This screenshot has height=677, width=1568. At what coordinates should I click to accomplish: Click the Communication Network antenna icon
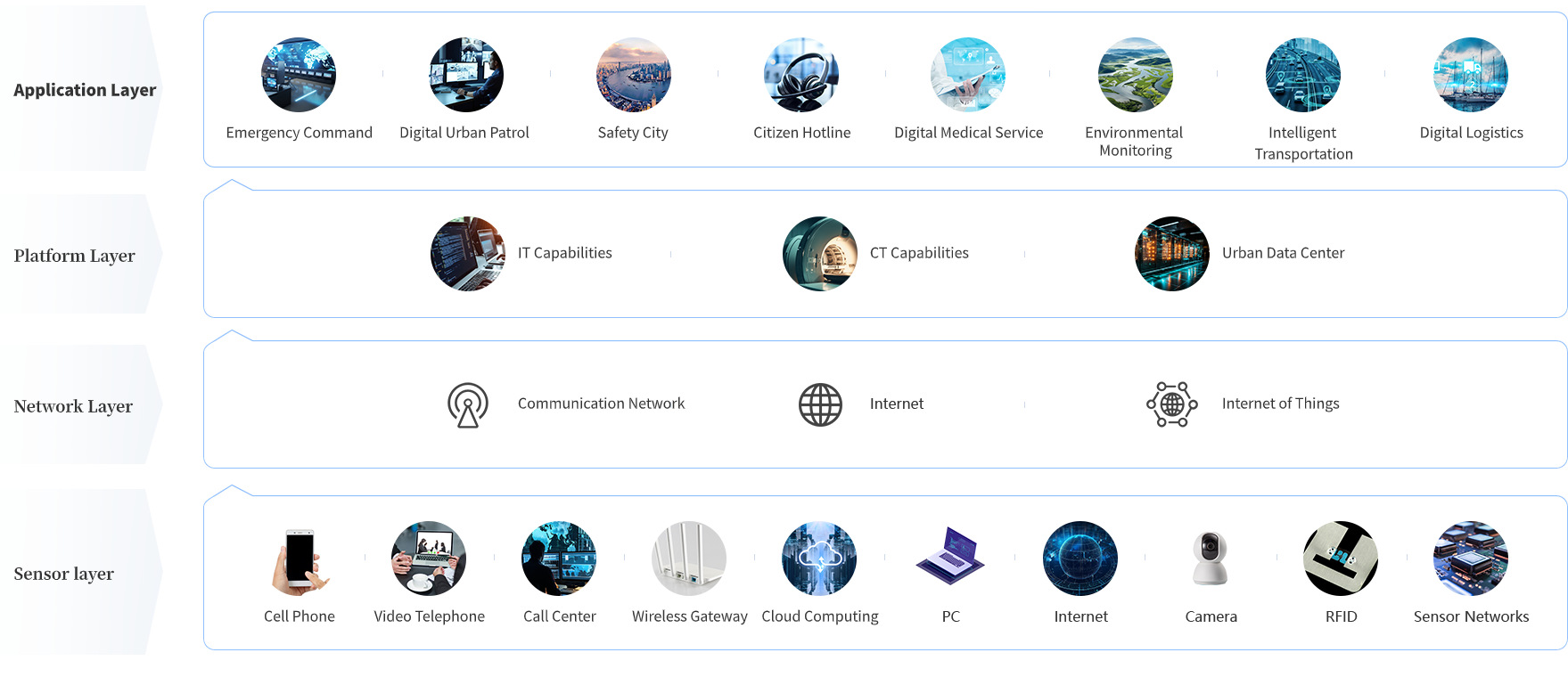tap(468, 405)
